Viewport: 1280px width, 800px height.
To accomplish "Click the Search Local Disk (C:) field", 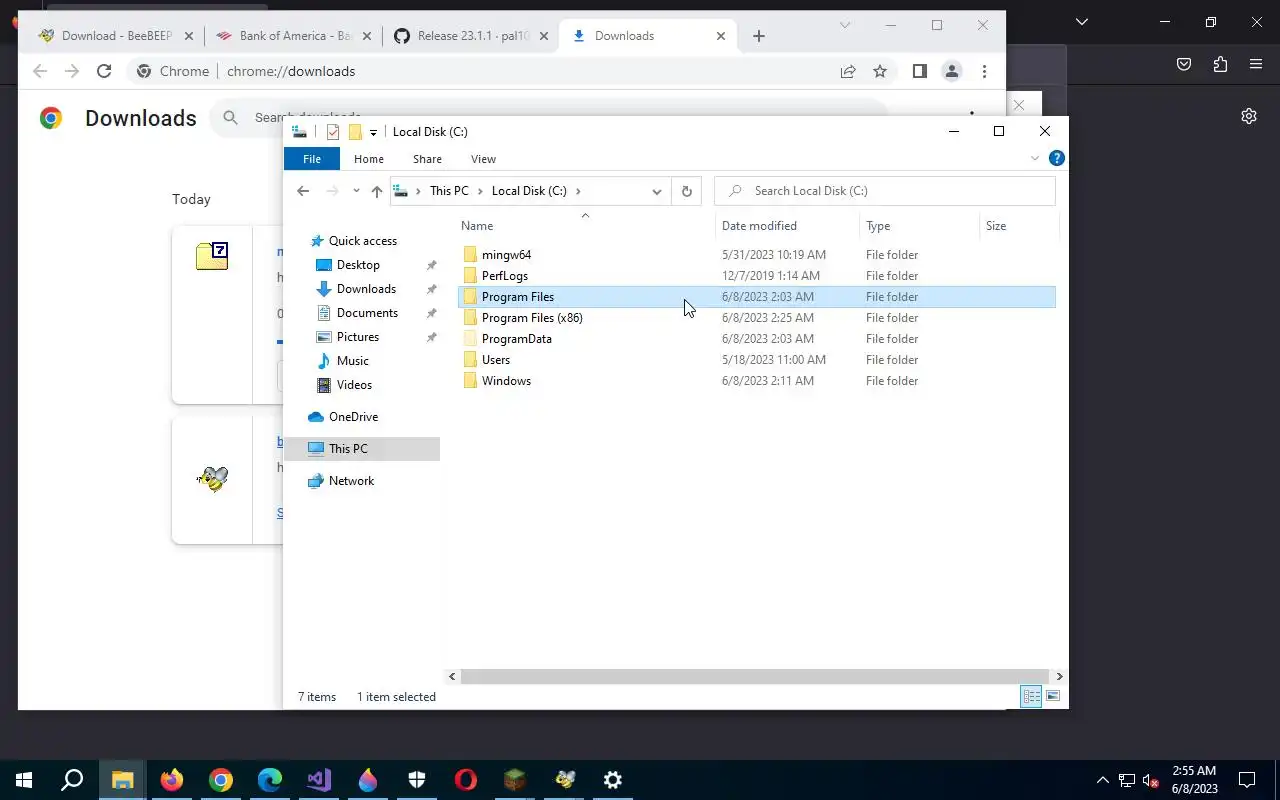I will 885,191.
